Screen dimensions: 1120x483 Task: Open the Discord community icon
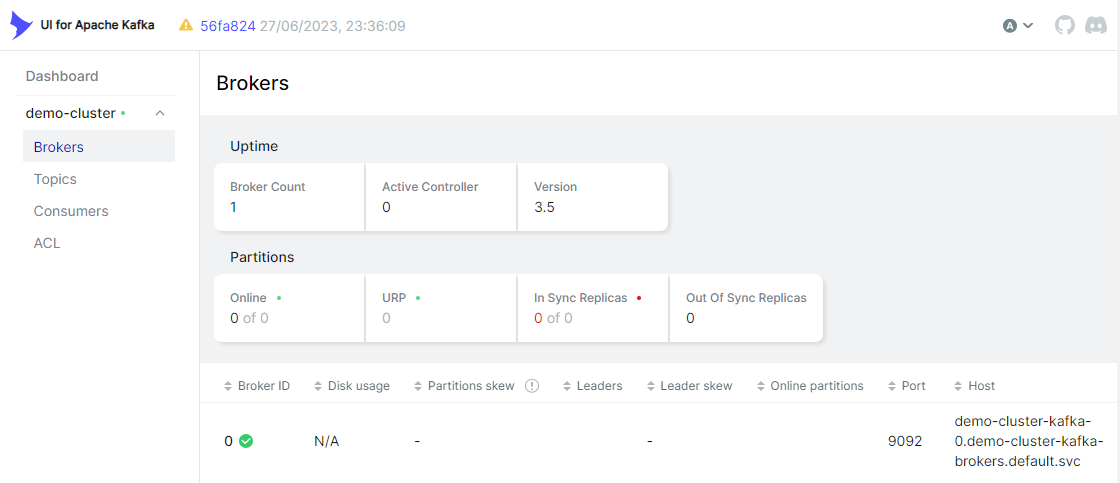tap(1095, 25)
